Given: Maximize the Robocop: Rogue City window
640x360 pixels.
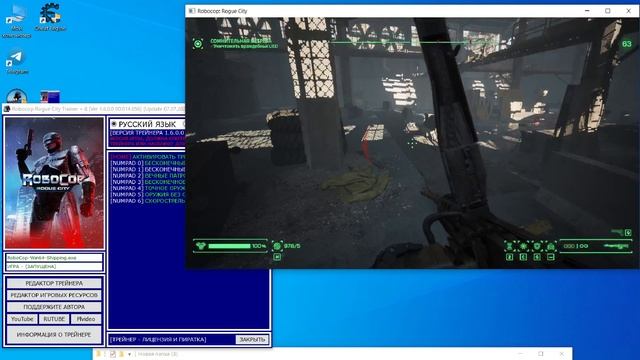Looking at the screenshot, I should click(608, 11).
